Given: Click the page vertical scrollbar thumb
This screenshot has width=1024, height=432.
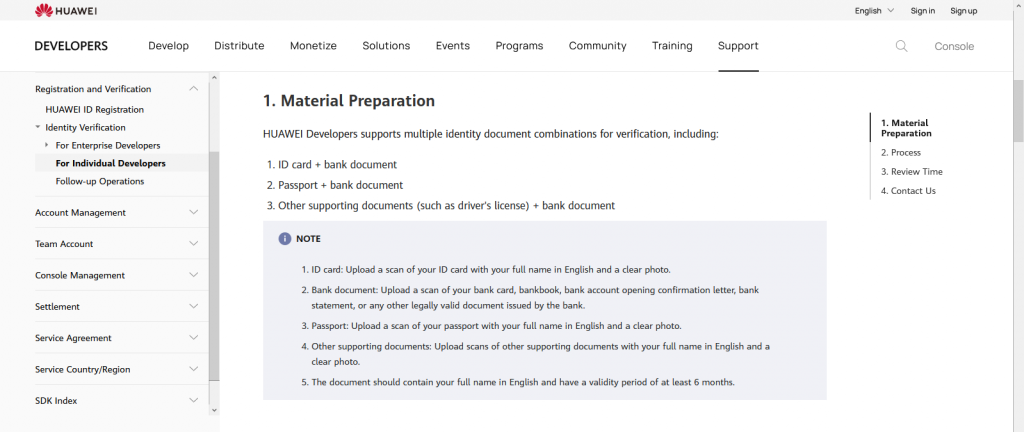Looking at the screenshot, I should (1018, 110).
